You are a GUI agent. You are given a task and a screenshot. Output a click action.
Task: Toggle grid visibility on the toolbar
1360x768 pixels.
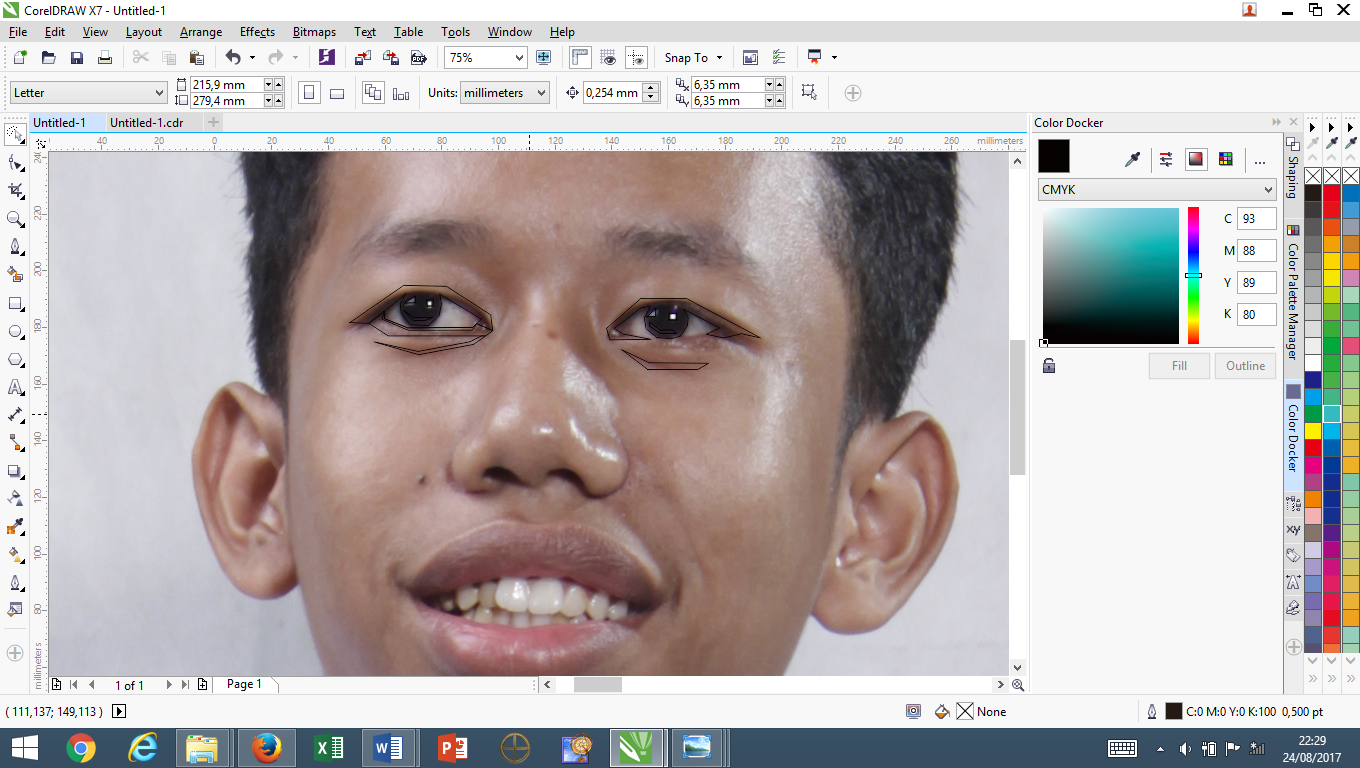pos(609,57)
